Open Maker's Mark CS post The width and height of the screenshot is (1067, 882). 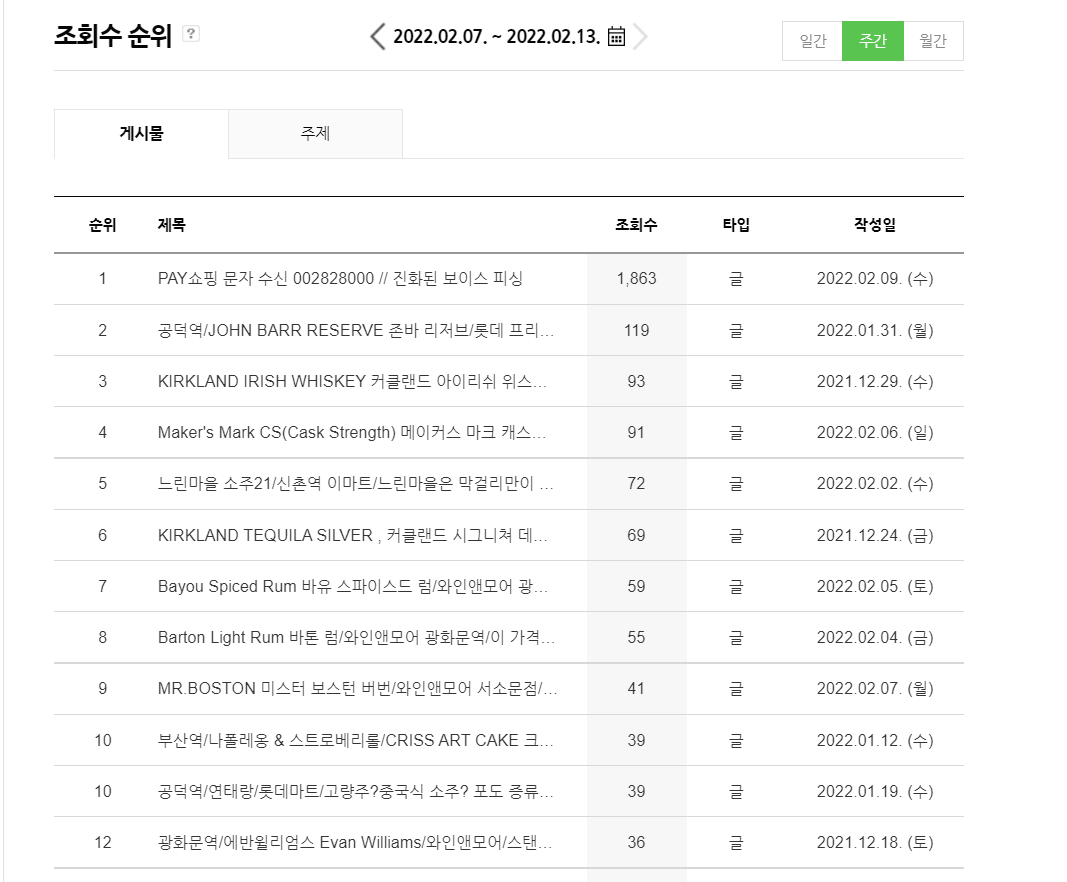click(352, 432)
